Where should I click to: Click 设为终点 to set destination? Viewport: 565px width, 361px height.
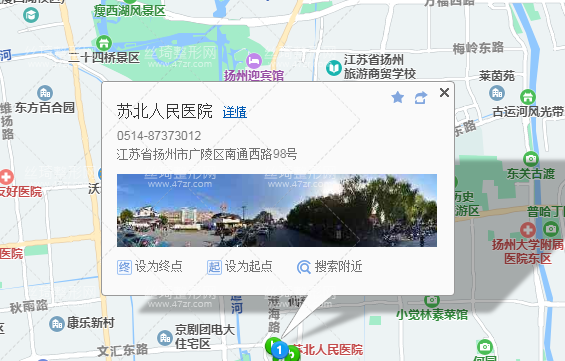tap(150, 267)
